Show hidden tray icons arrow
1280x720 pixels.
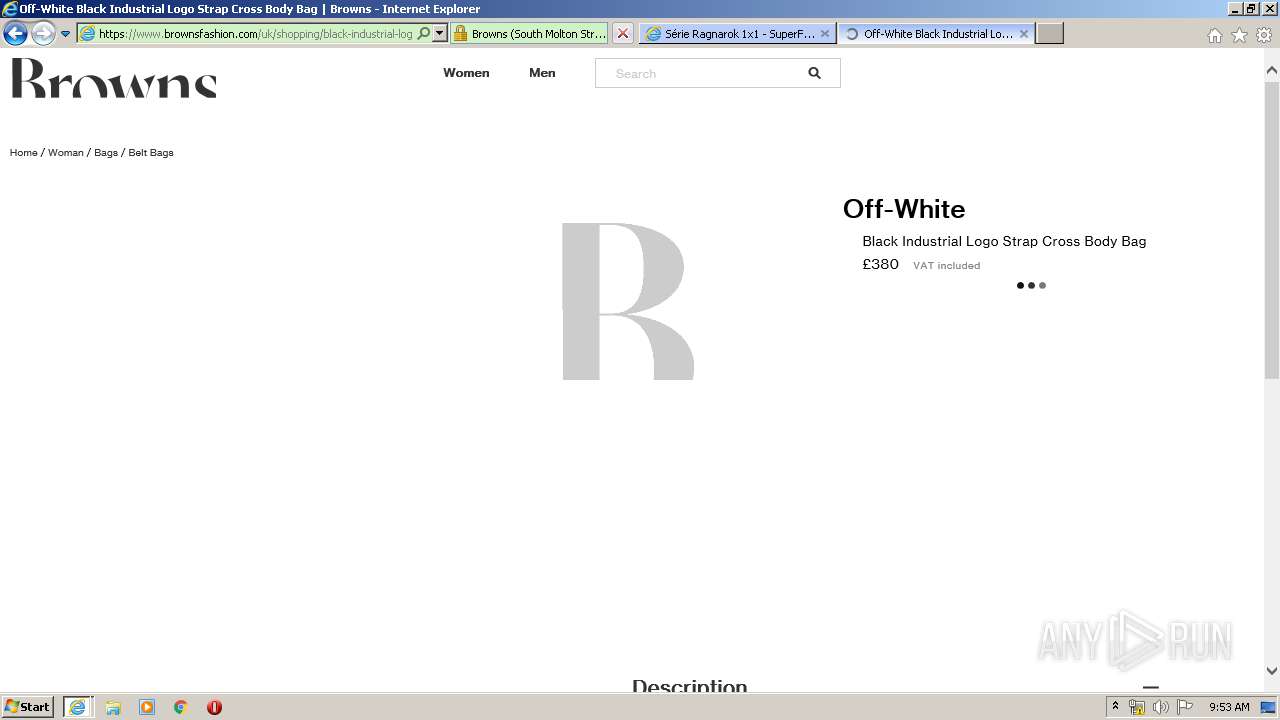click(x=1116, y=707)
